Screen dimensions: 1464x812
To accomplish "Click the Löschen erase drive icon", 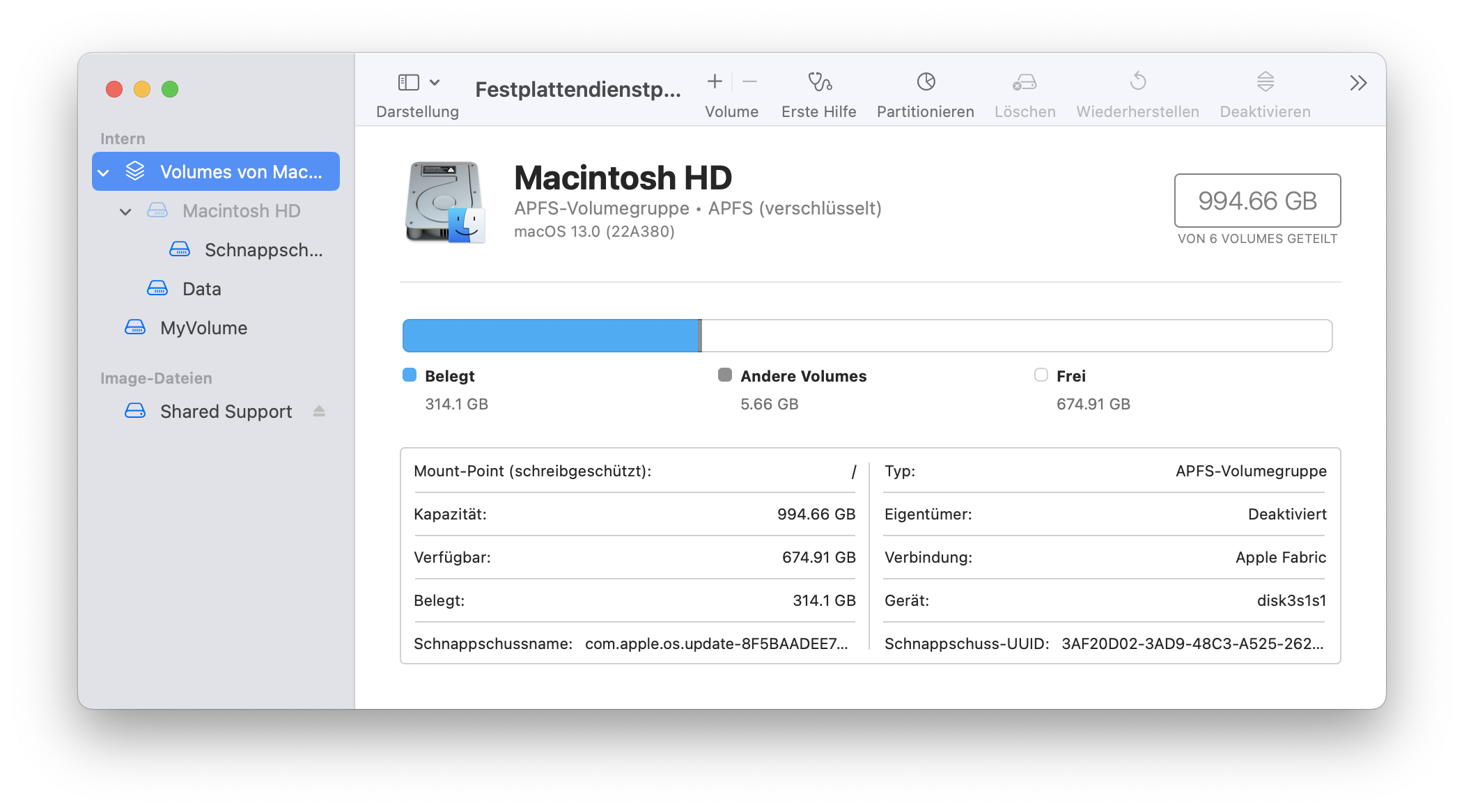I will [x=1025, y=82].
